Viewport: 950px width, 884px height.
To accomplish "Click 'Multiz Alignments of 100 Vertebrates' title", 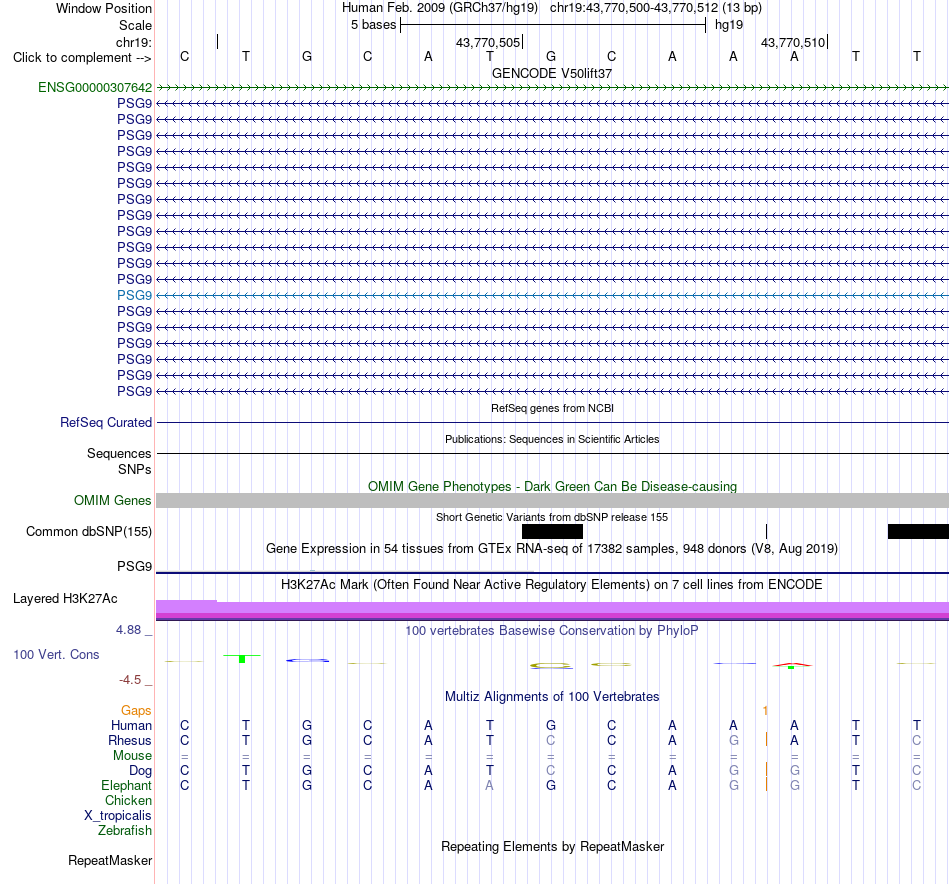I will tap(552, 697).
